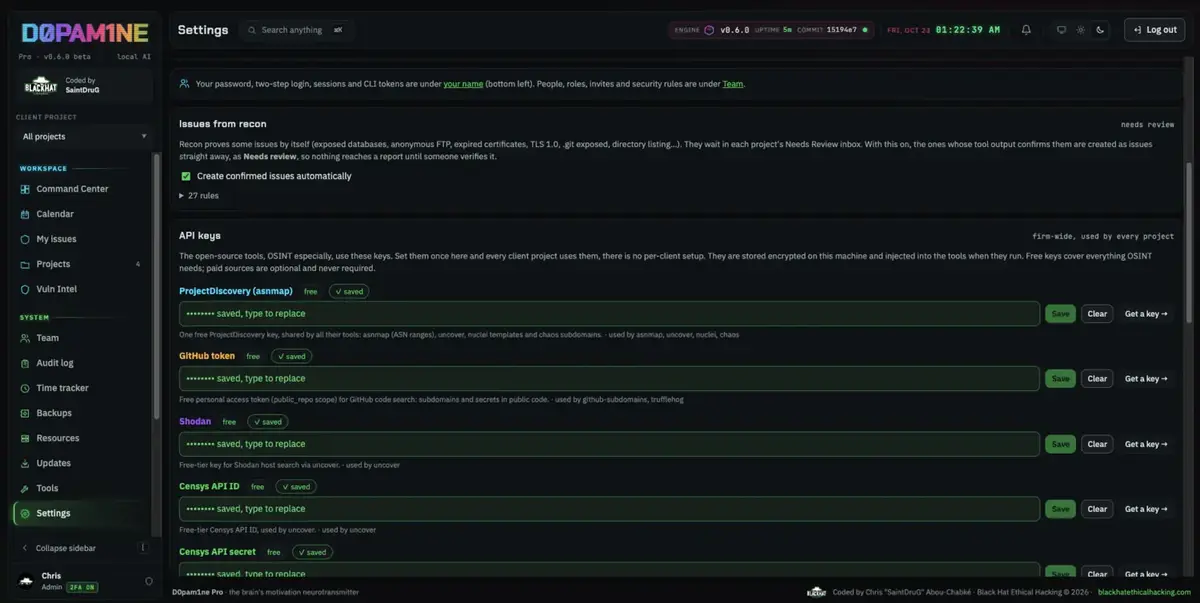Click the BlackHat logo in sidebar header

(x=41, y=87)
